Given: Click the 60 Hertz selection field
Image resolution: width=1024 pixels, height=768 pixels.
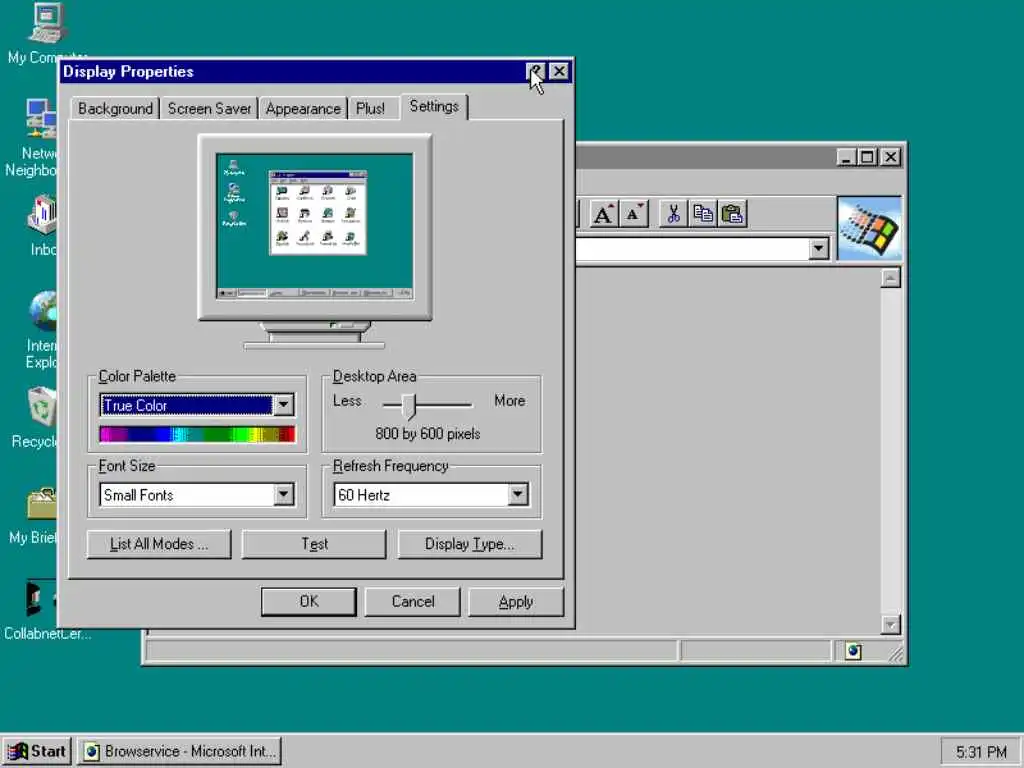Looking at the screenshot, I should 421,494.
